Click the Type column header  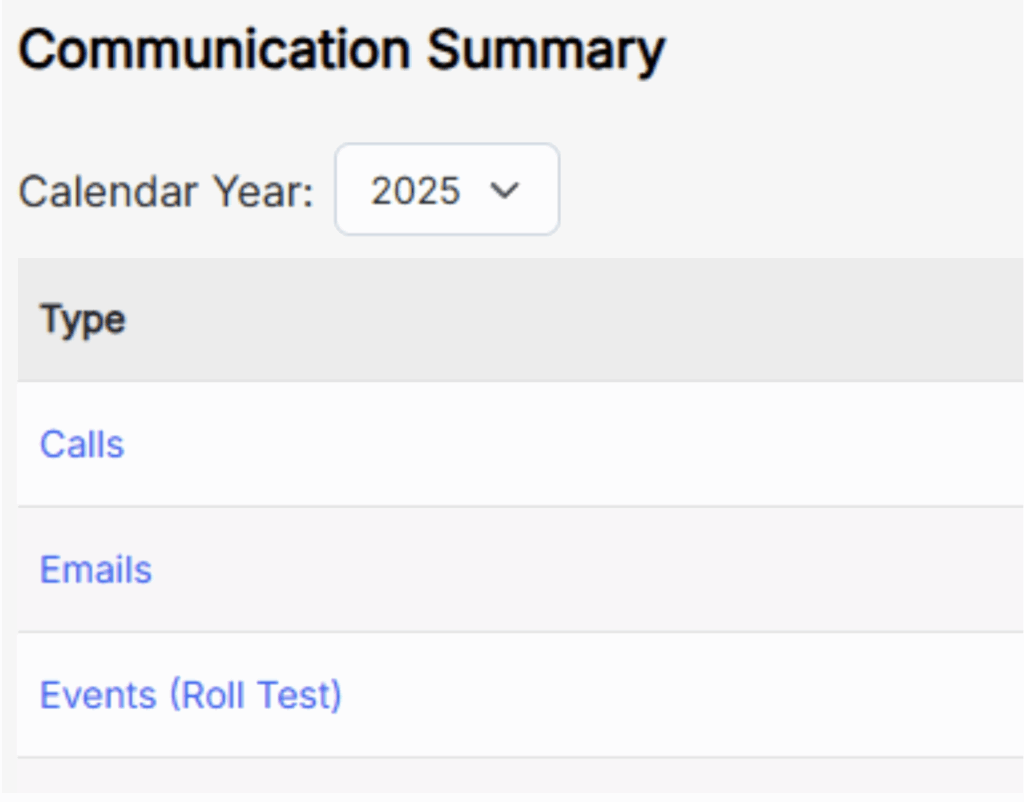83,321
